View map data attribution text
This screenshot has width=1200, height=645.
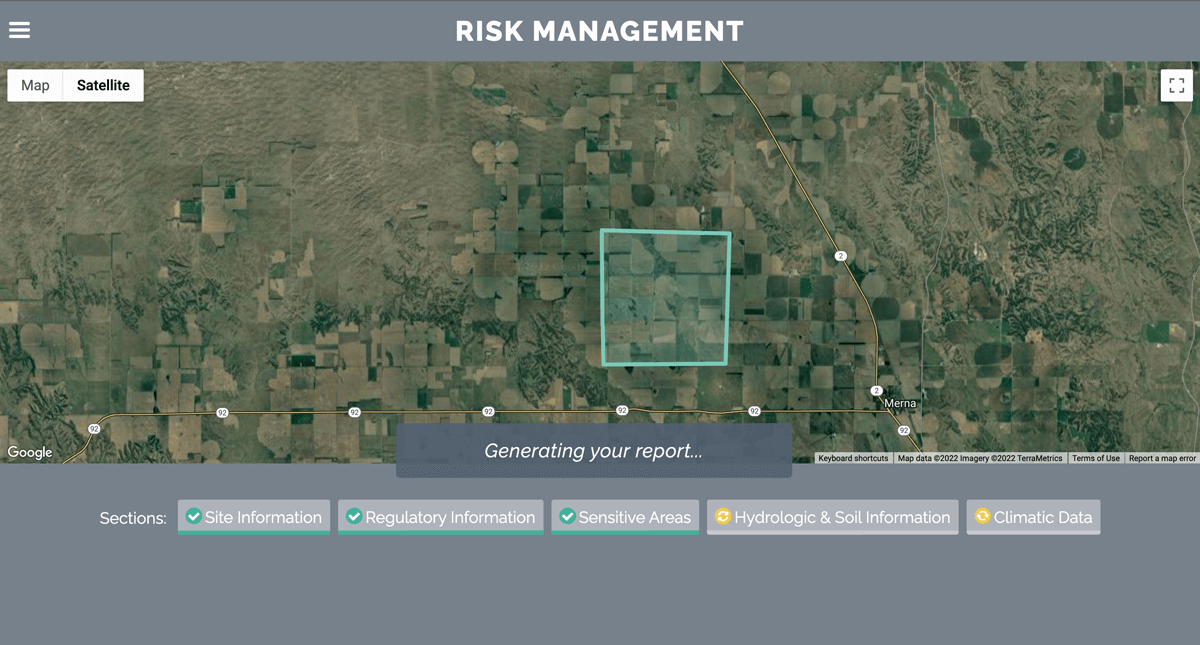click(x=978, y=458)
